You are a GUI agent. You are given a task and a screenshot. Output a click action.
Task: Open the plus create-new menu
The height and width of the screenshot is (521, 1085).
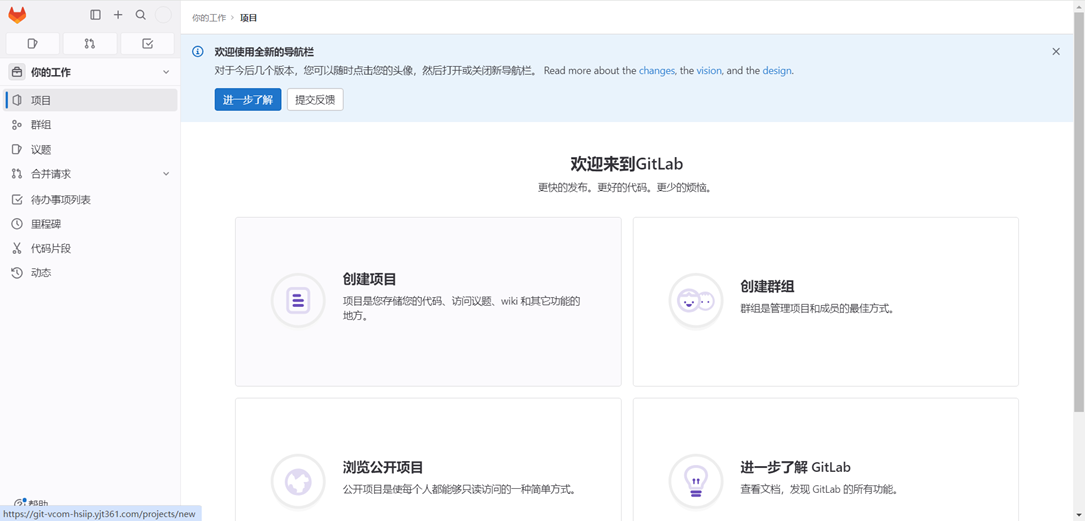[118, 15]
